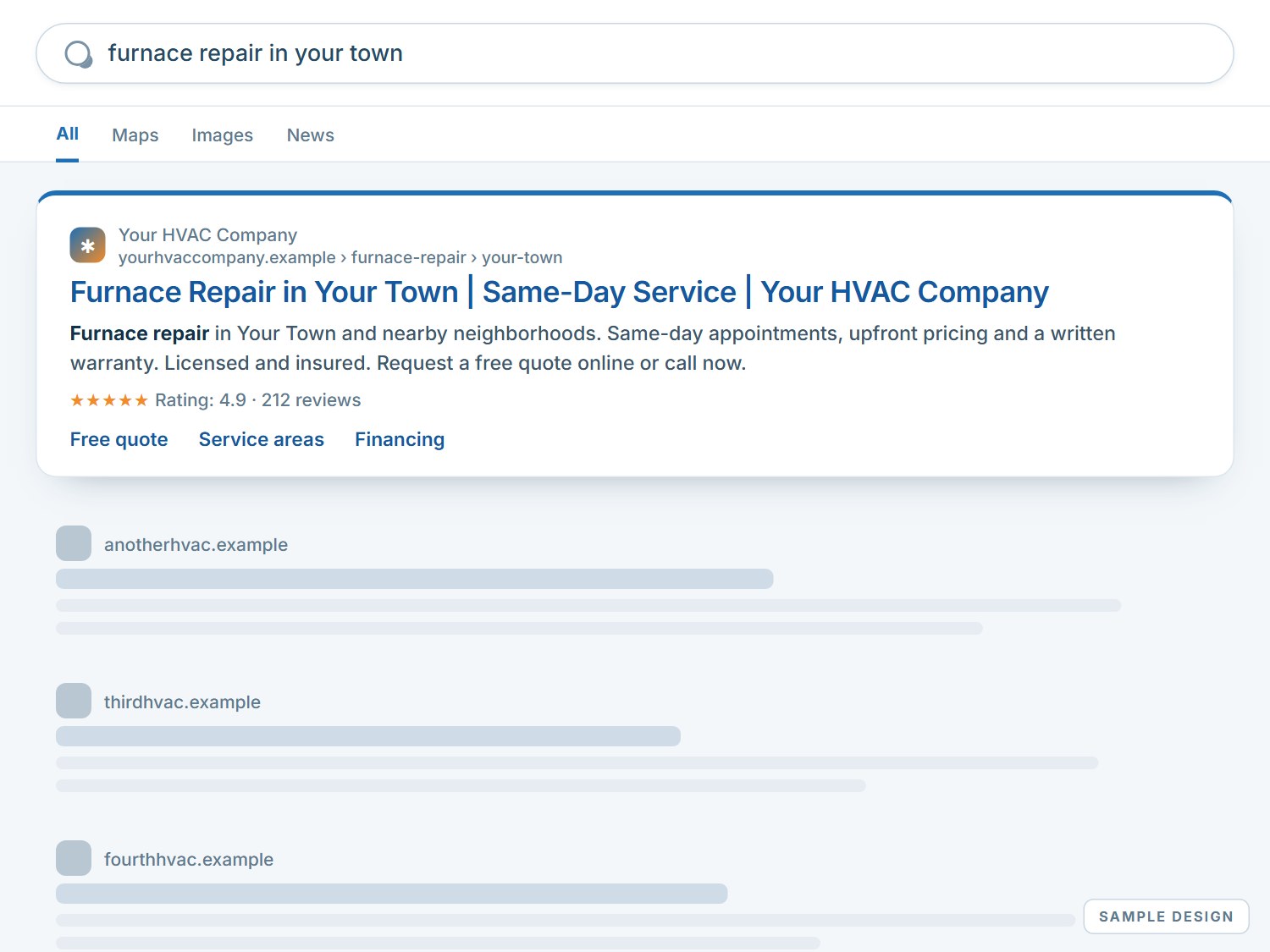The height and width of the screenshot is (952, 1270).
Task: Open the Service areas sitelink
Action: [x=262, y=439]
